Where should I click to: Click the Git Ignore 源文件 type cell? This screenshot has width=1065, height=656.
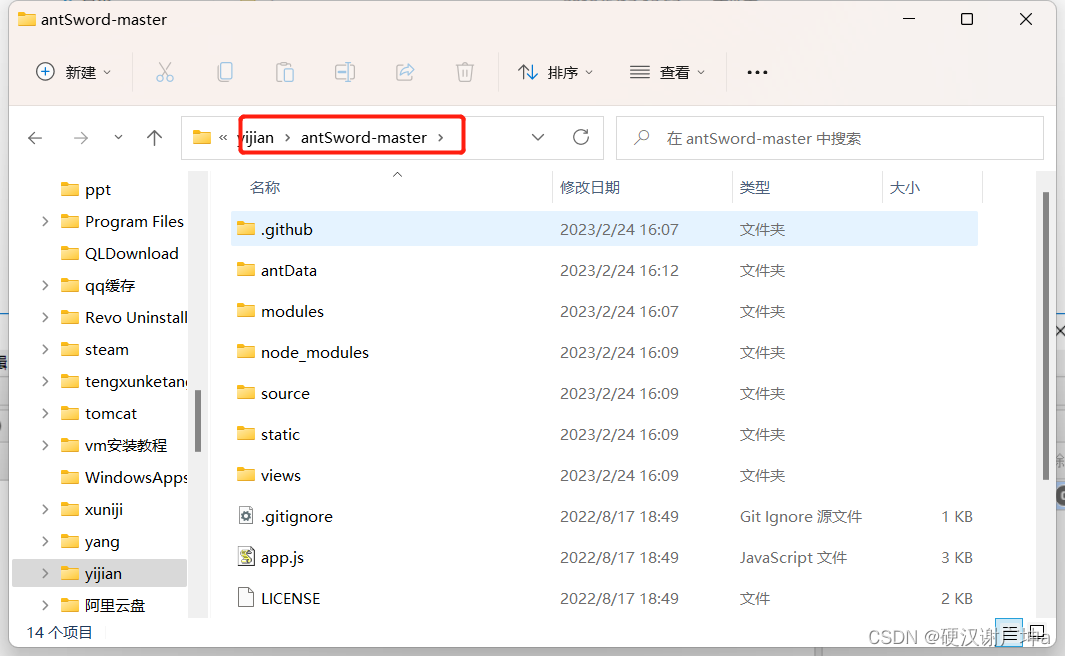[x=801, y=516]
